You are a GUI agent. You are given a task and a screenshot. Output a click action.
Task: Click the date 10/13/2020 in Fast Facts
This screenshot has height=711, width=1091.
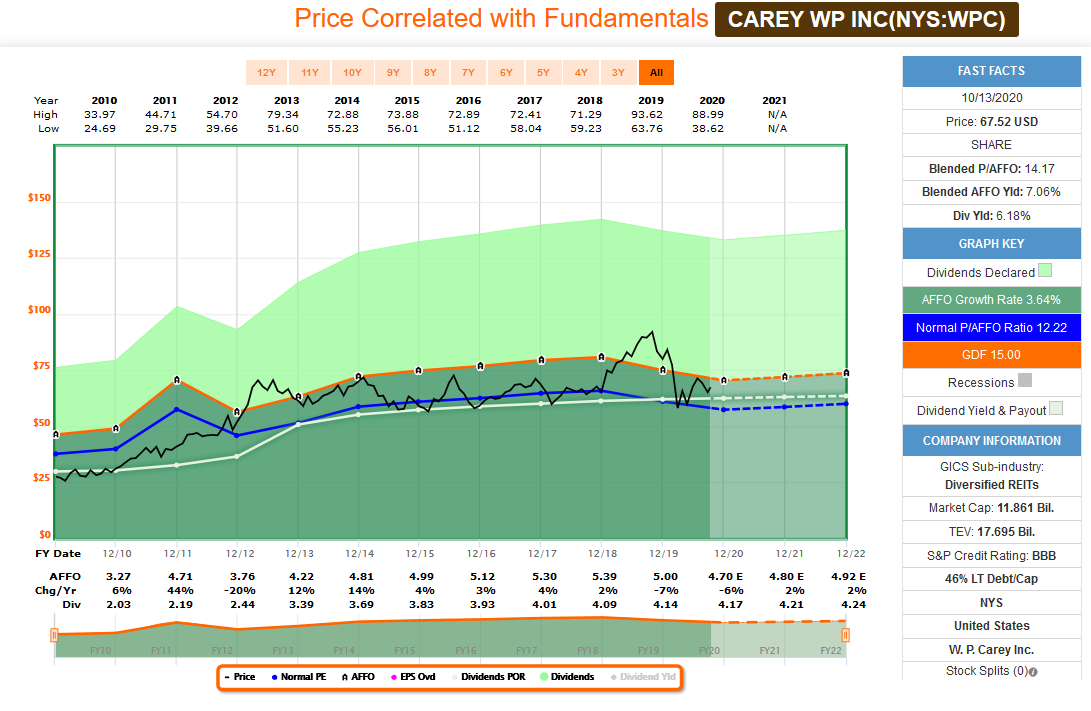pyautogui.click(x=992, y=98)
